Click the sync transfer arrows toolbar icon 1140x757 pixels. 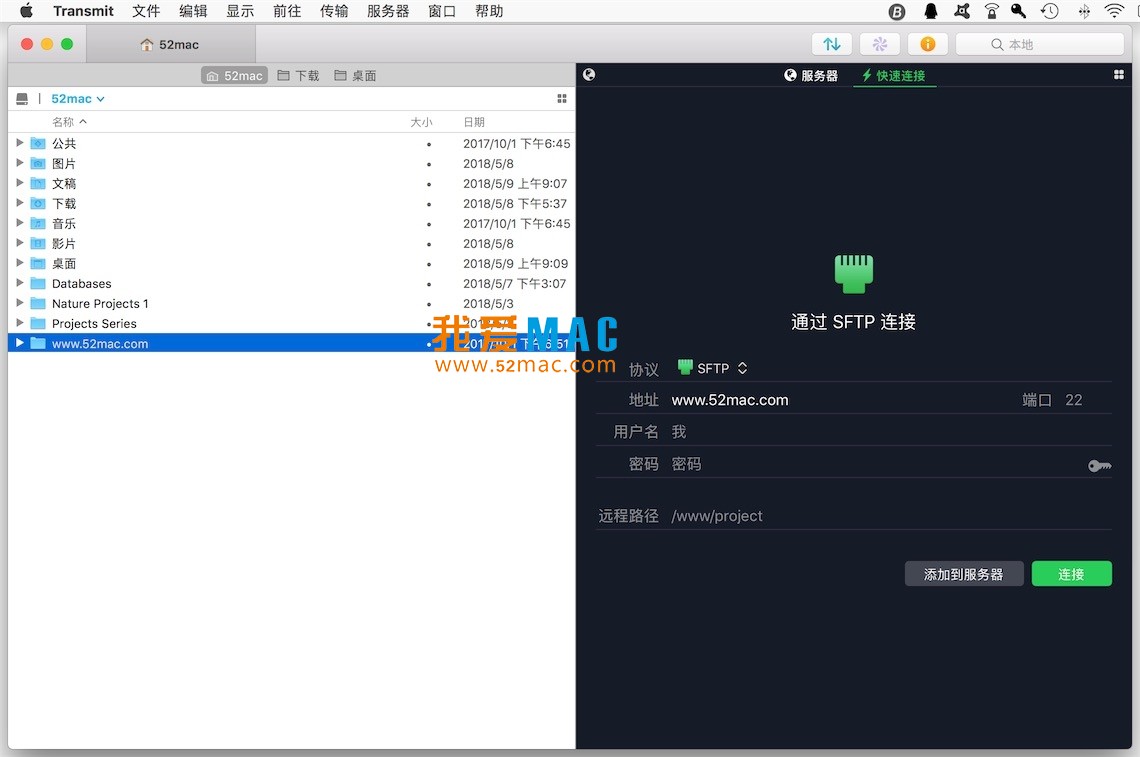pyautogui.click(x=832, y=44)
